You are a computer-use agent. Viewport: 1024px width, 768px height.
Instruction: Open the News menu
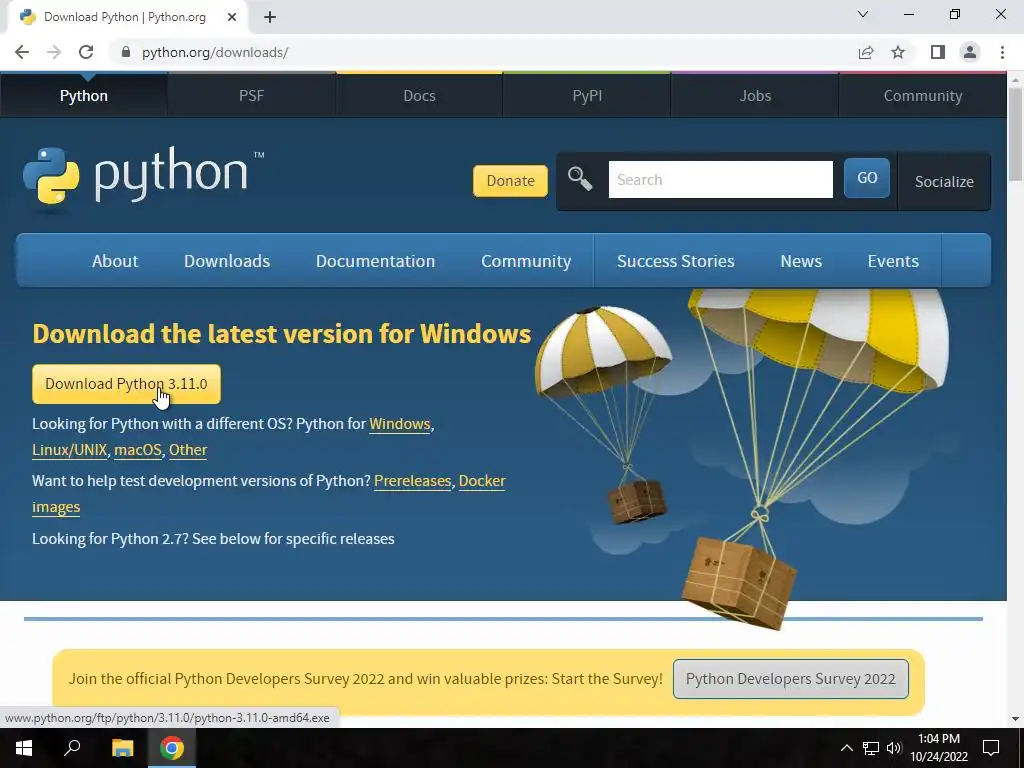(x=801, y=261)
